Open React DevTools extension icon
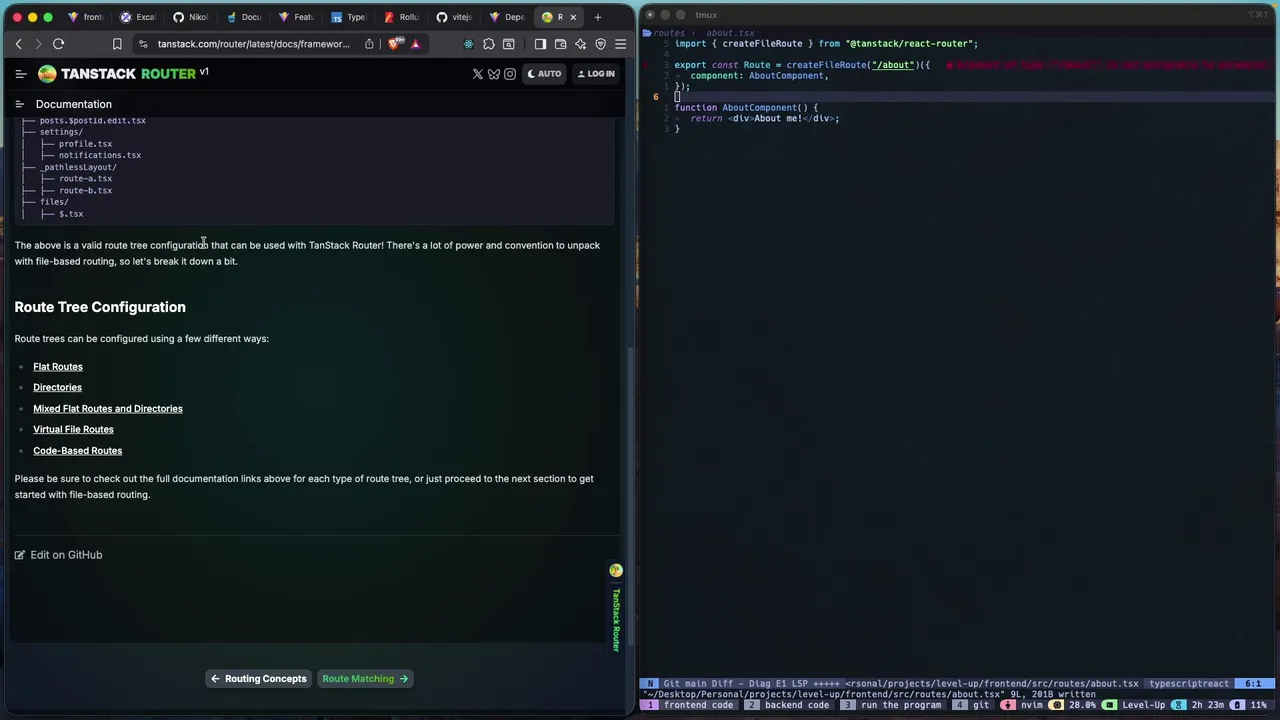Viewport: 1280px width, 720px height. [x=468, y=44]
